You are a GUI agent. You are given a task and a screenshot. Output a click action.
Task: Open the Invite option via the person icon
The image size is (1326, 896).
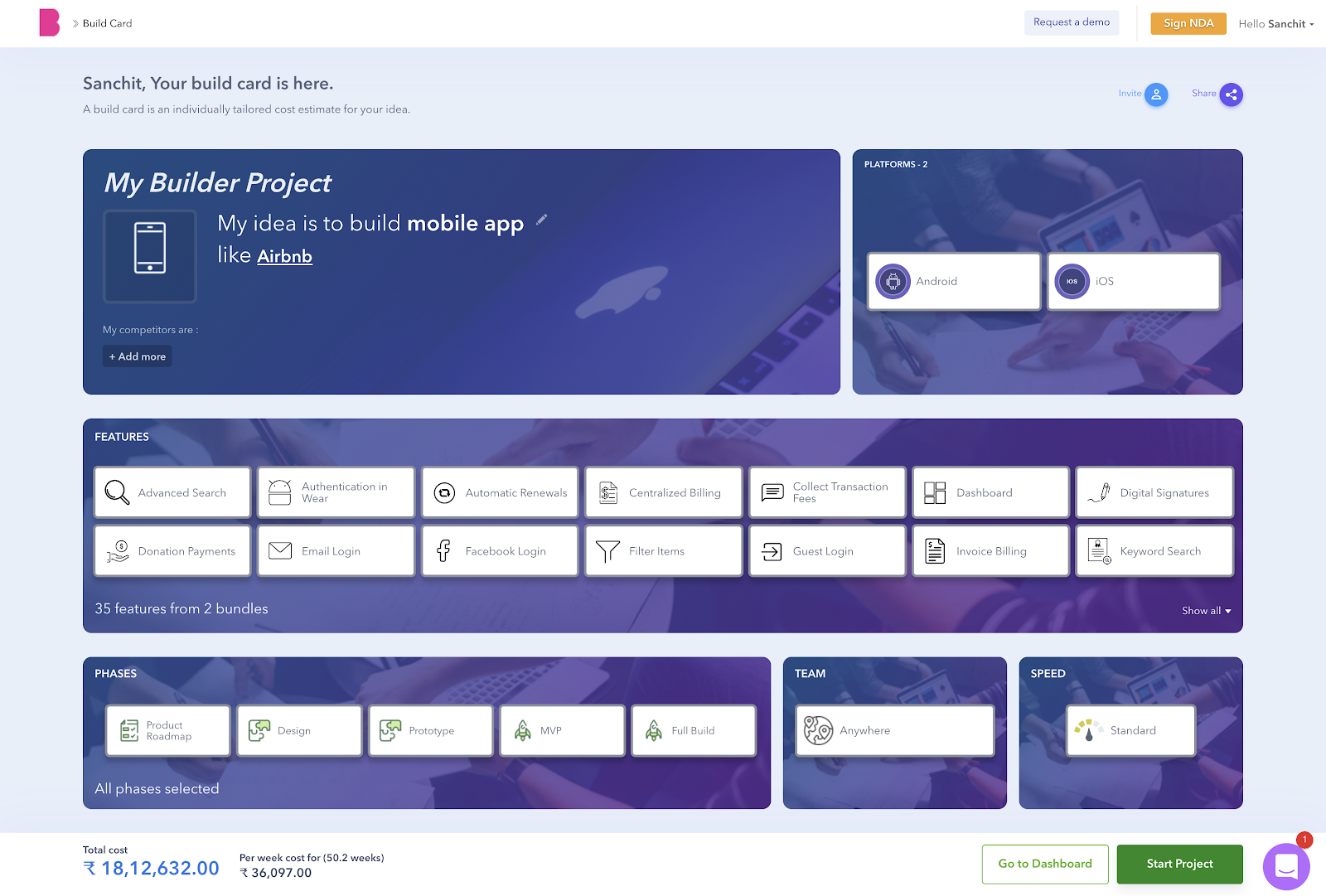click(1156, 94)
